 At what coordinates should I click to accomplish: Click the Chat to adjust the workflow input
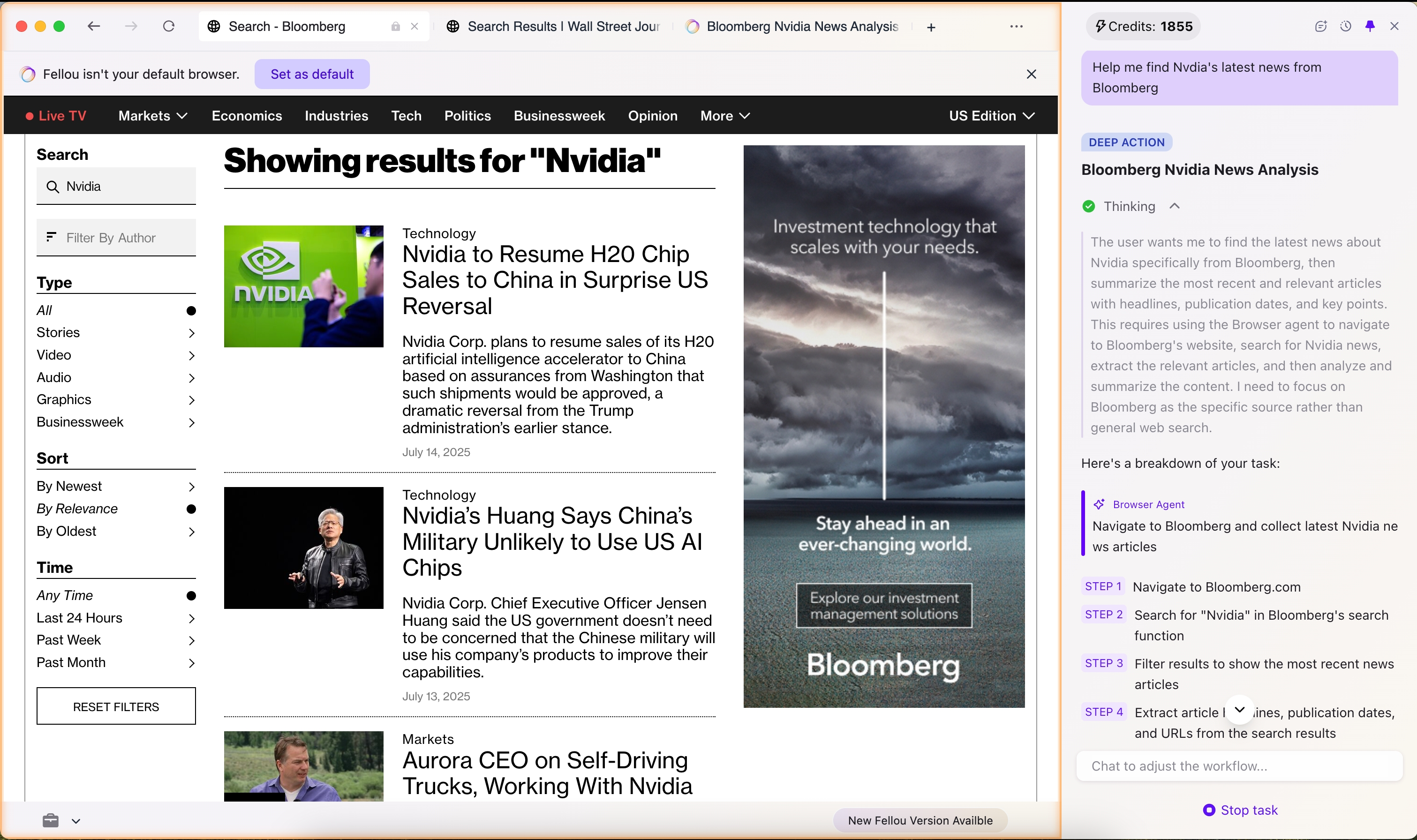[1240, 766]
